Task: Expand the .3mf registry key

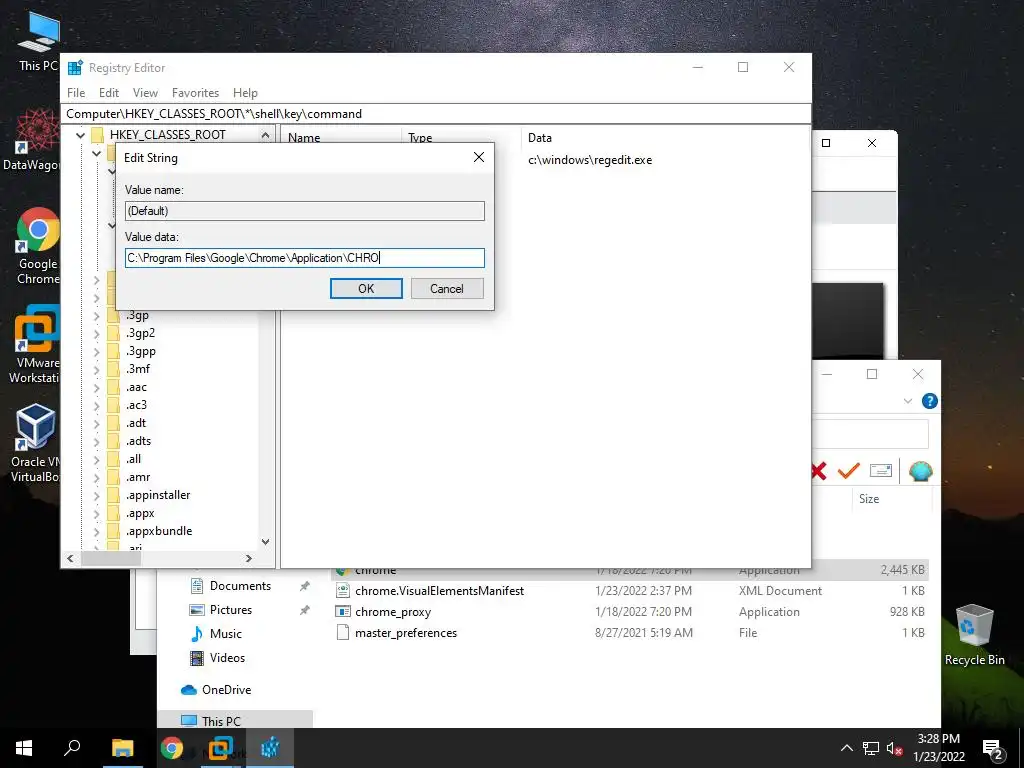Action: (97, 370)
